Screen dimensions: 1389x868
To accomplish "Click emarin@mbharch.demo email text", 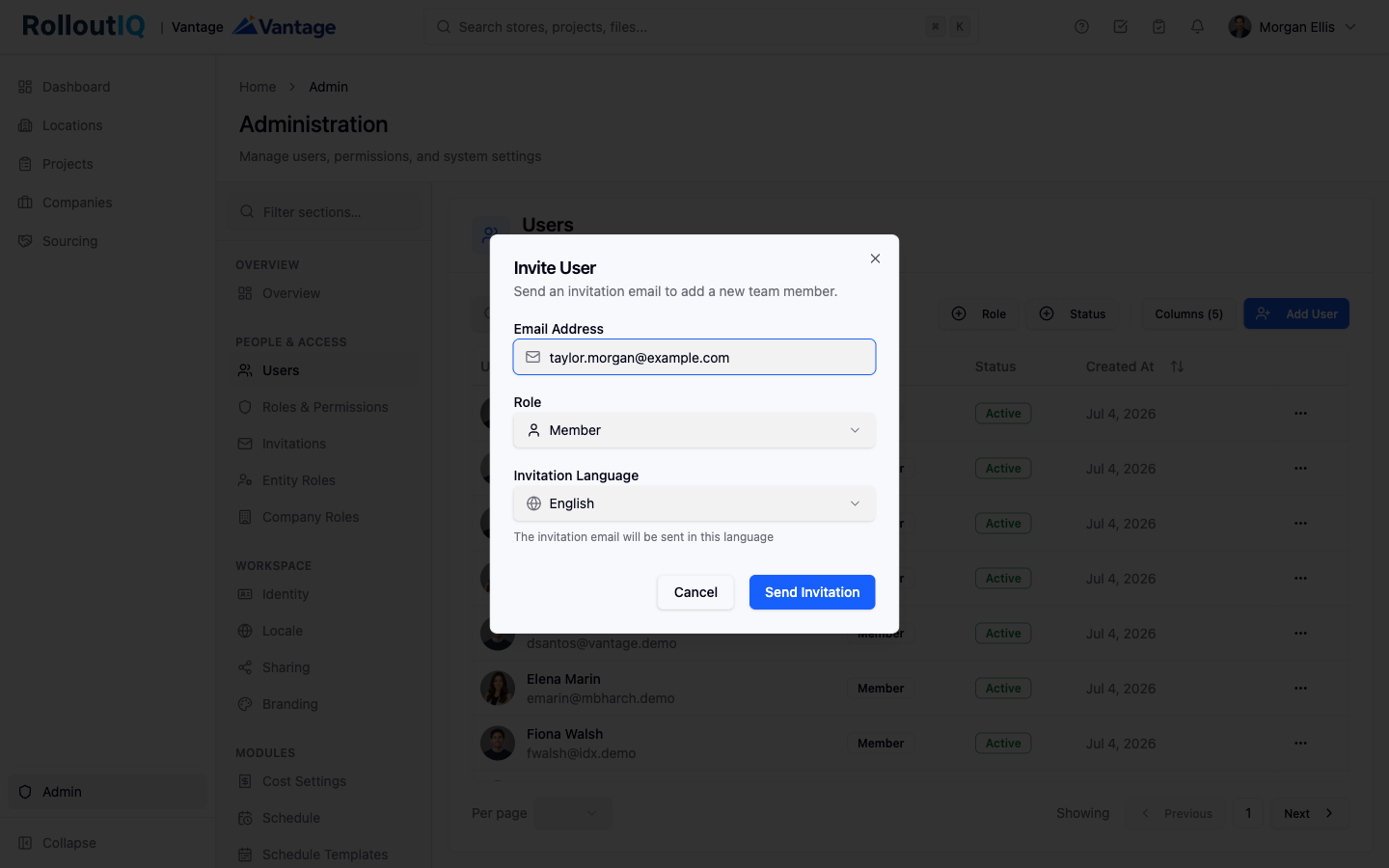I will [601, 698].
